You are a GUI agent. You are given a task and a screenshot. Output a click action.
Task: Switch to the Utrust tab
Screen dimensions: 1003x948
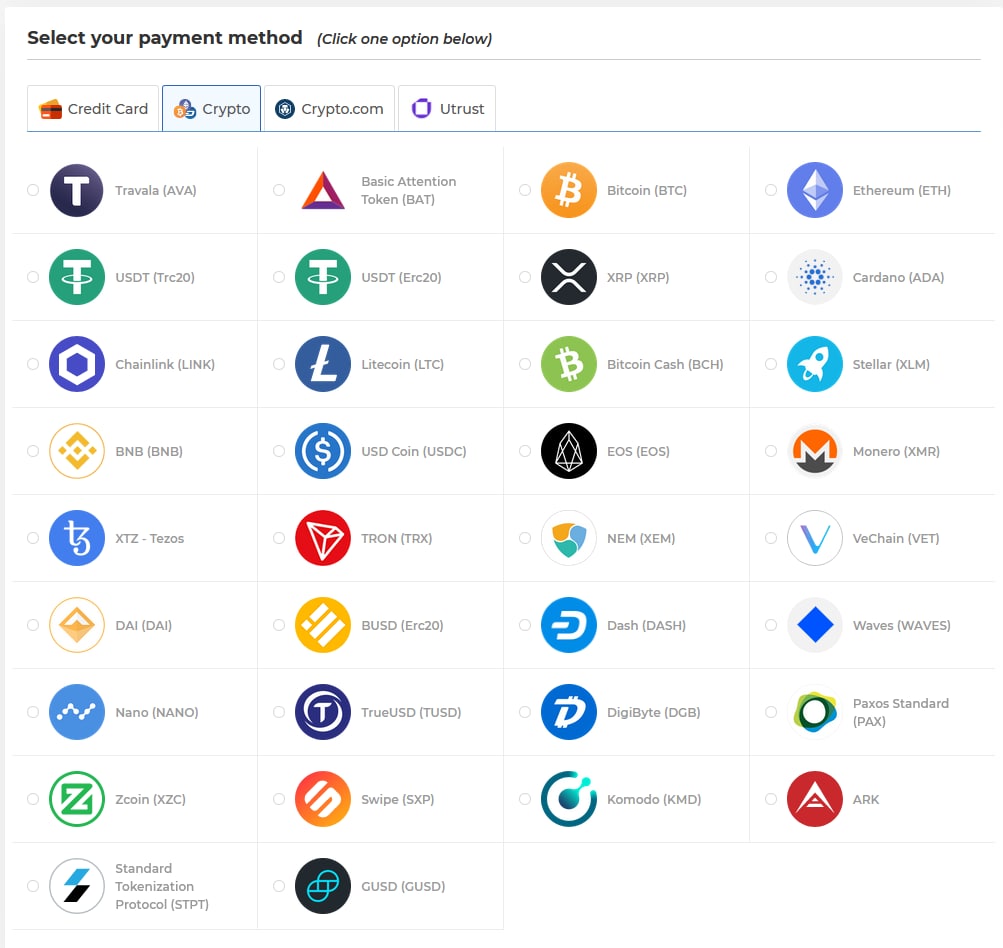coord(447,109)
